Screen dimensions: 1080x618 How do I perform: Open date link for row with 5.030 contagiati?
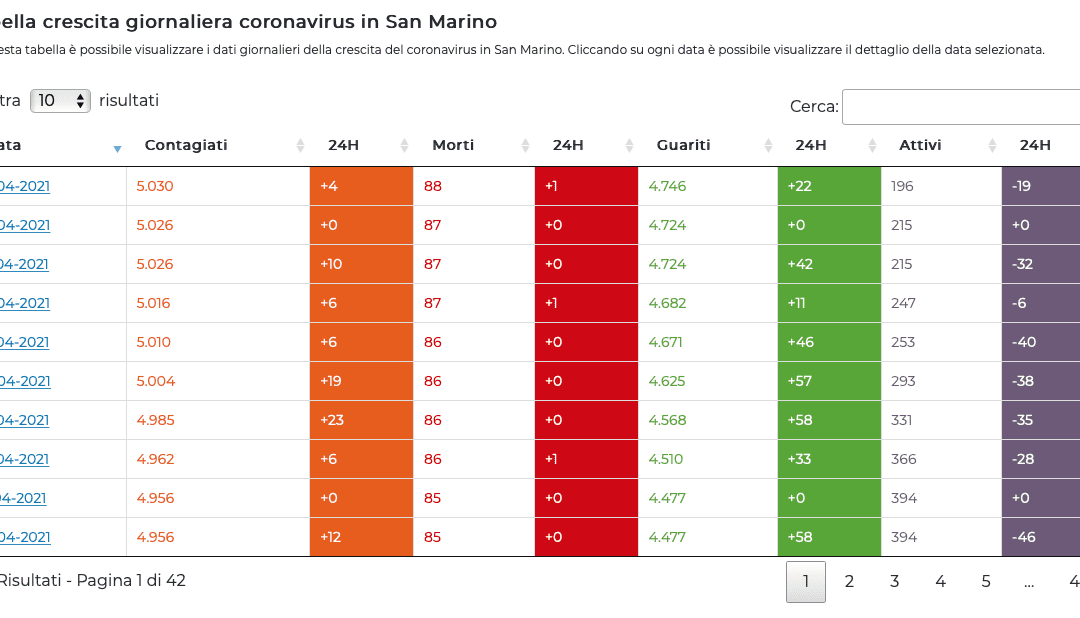[x=25, y=186]
